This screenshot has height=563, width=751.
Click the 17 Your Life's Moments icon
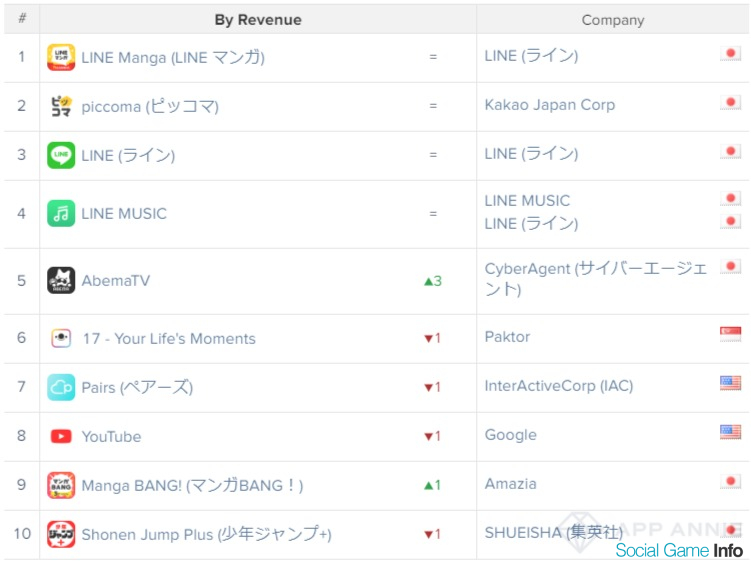click(x=61, y=338)
